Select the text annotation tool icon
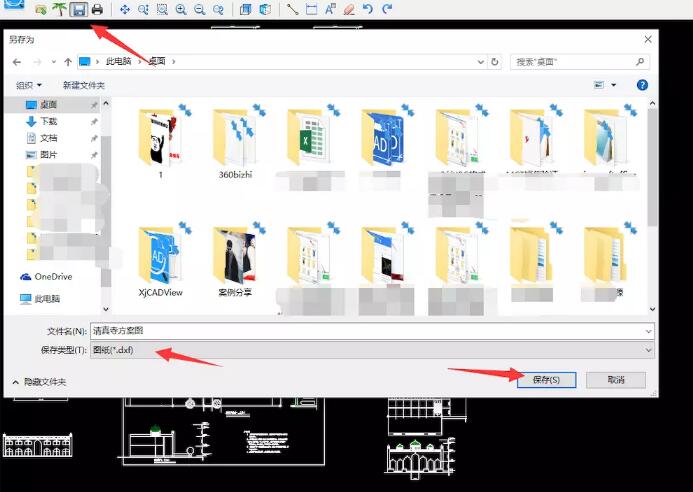This screenshot has height=492, width=693. coord(330,9)
